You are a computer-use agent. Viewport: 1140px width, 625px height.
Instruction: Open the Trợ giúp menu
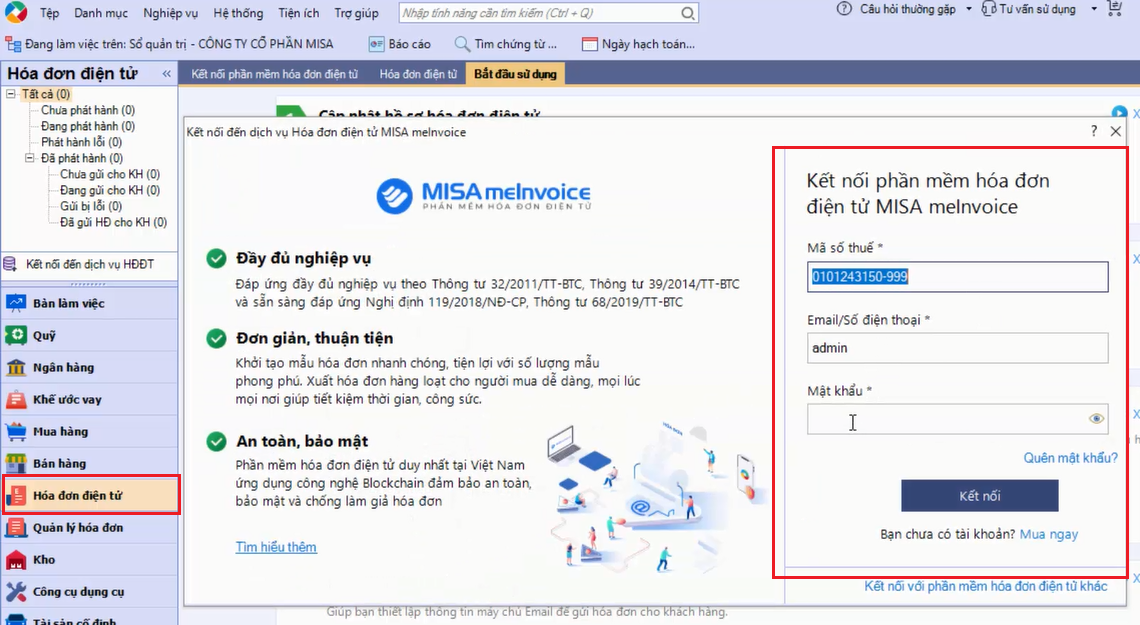tap(356, 13)
